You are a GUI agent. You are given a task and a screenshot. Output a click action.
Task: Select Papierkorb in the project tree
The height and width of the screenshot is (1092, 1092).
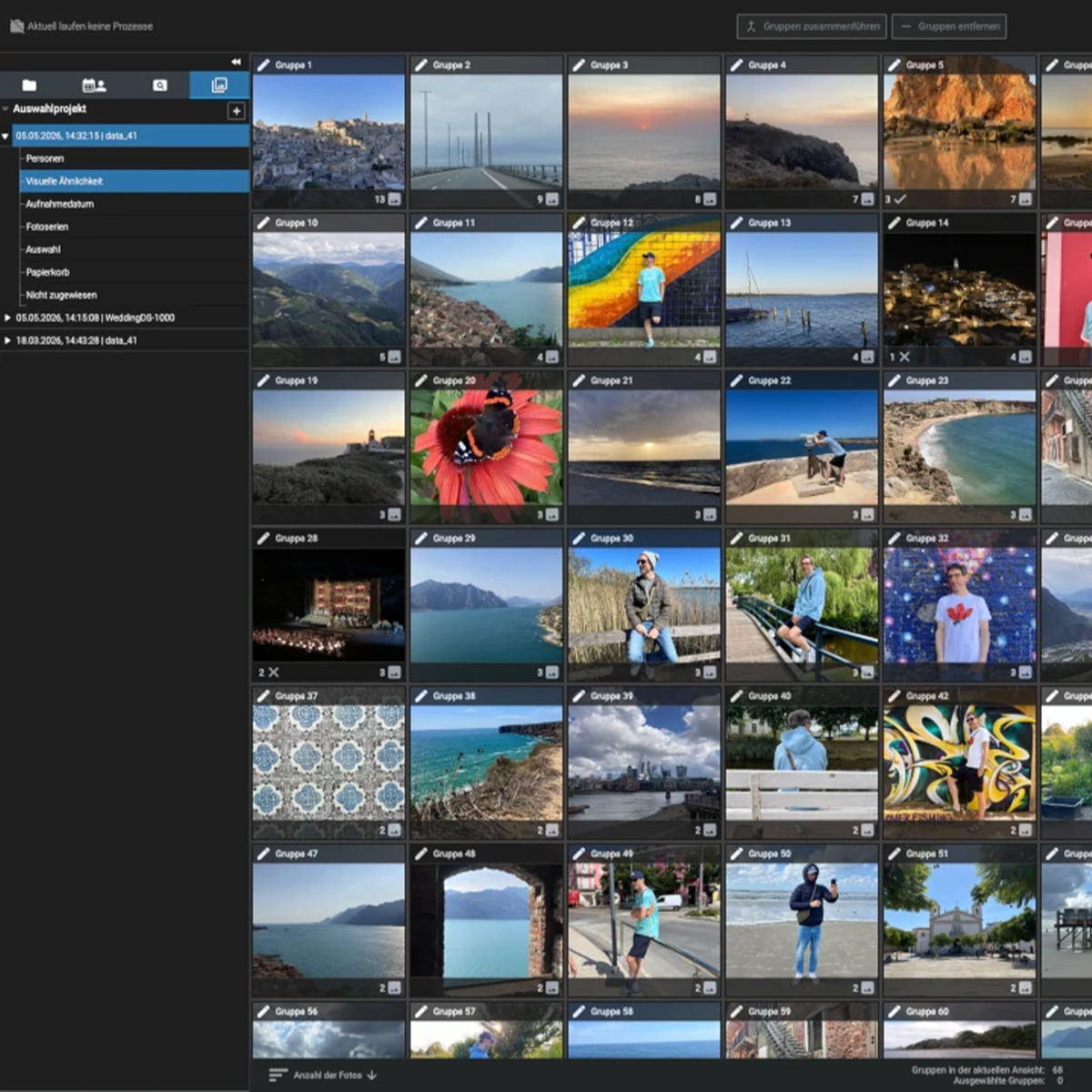pyautogui.click(x=47, y=272)
